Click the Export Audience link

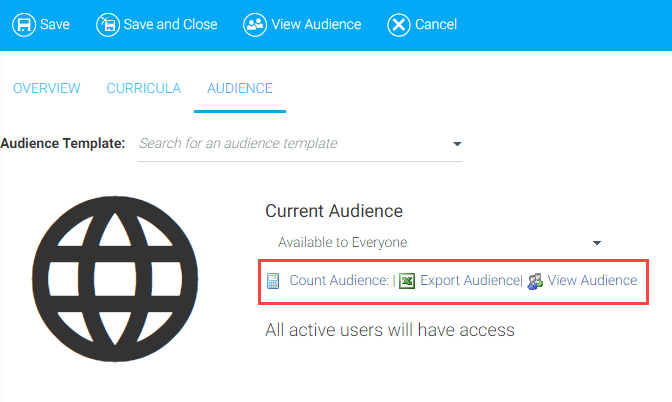pyautogui.click(x=469, y=281)
